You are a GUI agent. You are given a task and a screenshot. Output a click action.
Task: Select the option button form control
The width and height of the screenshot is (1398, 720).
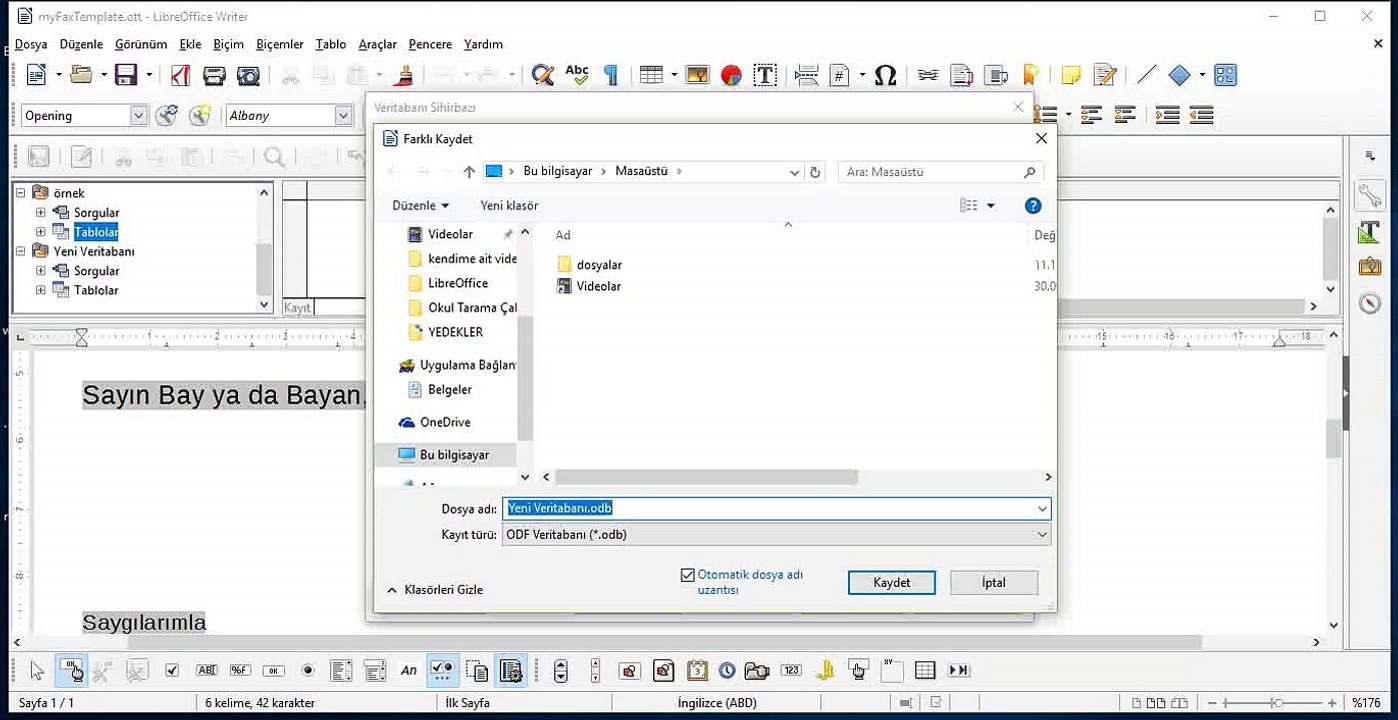point(308,670)
